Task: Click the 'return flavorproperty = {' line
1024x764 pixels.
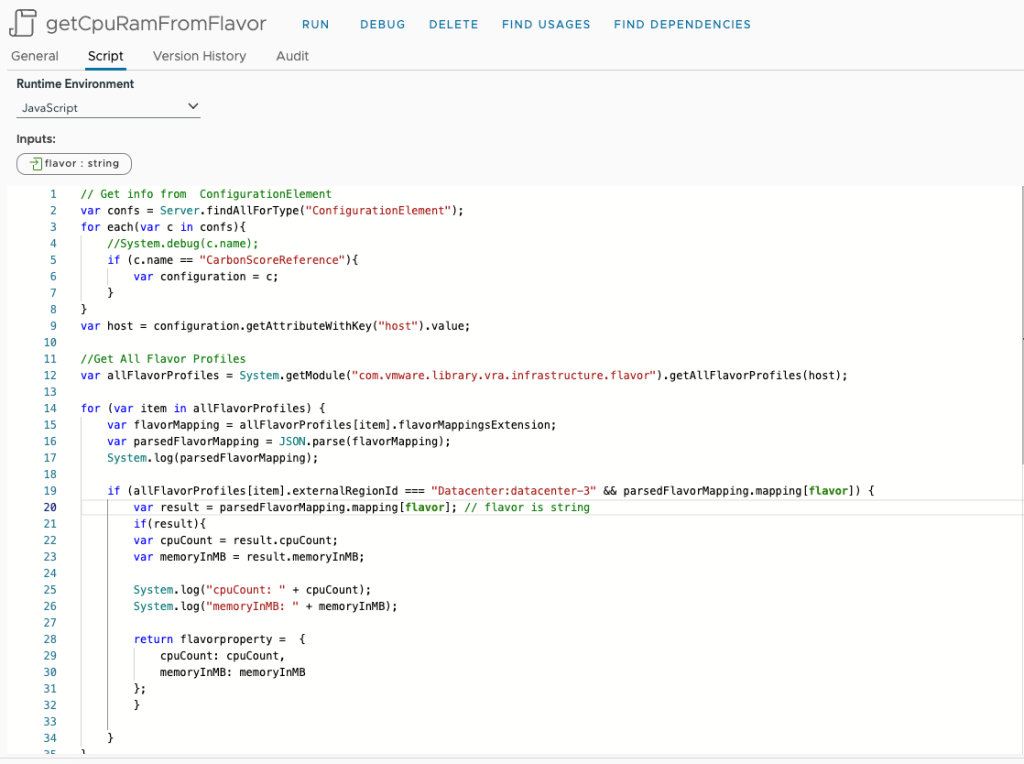Action: pyautogui.click(x=219, y=639)
